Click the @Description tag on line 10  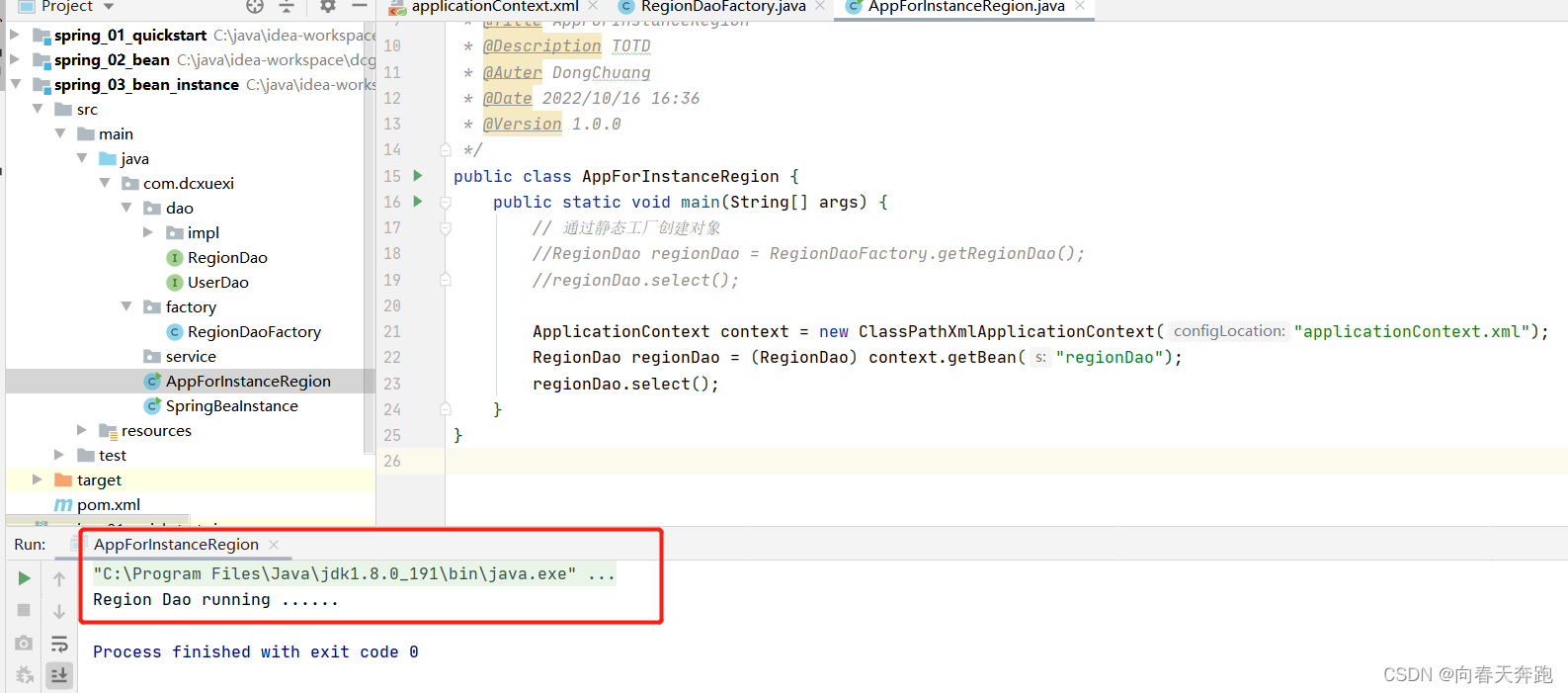tap(541, 46)
